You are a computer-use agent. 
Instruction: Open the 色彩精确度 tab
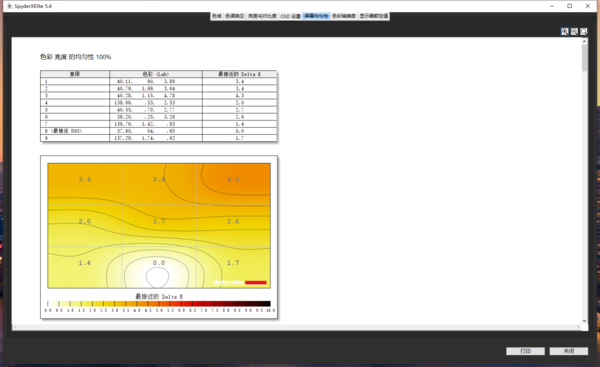pyautogui.click(x=344, y=16)
